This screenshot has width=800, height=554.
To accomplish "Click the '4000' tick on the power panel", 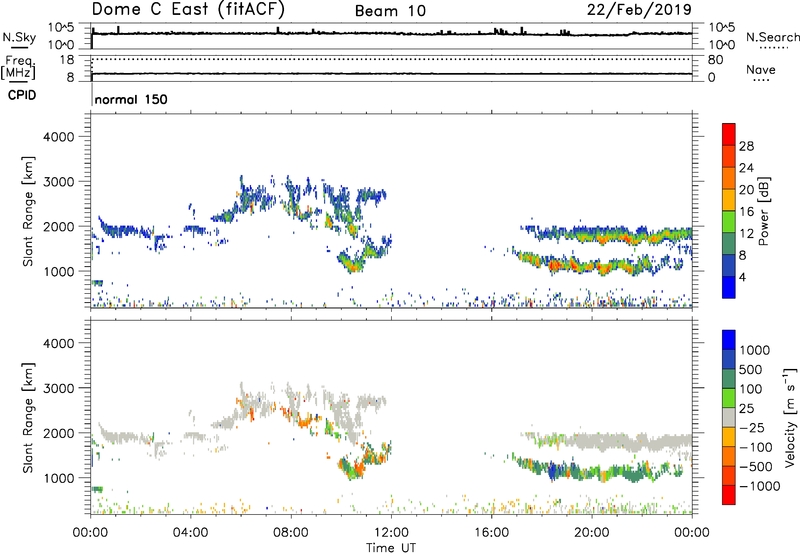I will click(x=58, y=137).
